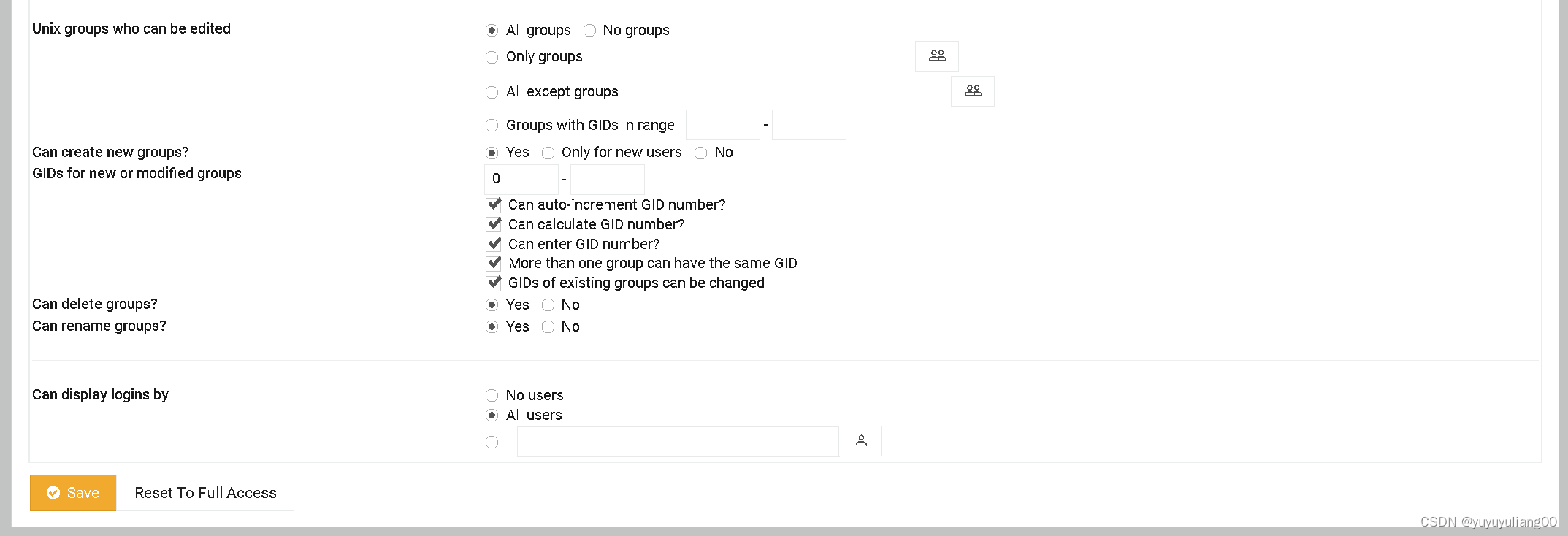Toggle Can enter GID number checkbox
1568x536 pixels.
click(494, 244)
